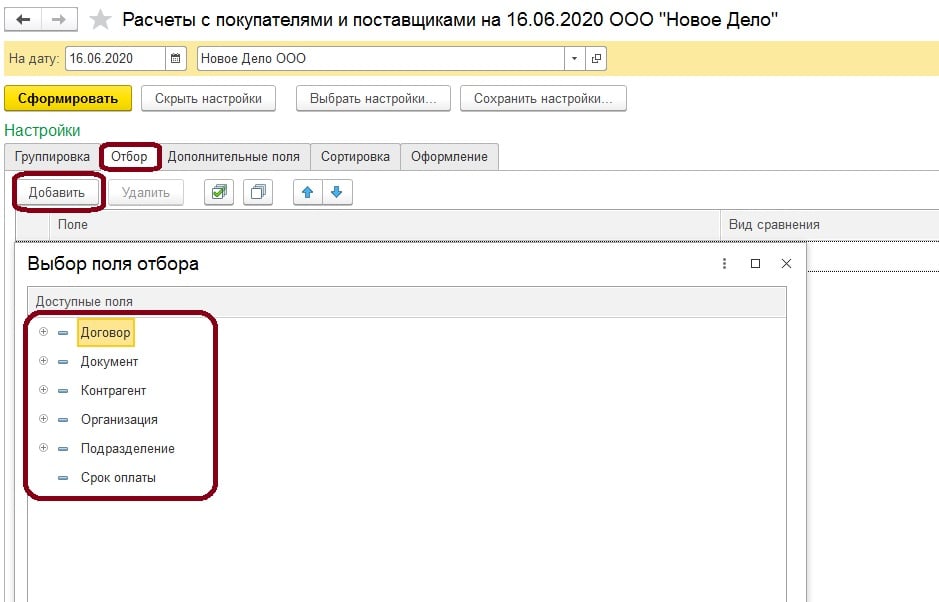Open the Сортировка tab
This screenshot has height=602, width=939.
(355, 157)
